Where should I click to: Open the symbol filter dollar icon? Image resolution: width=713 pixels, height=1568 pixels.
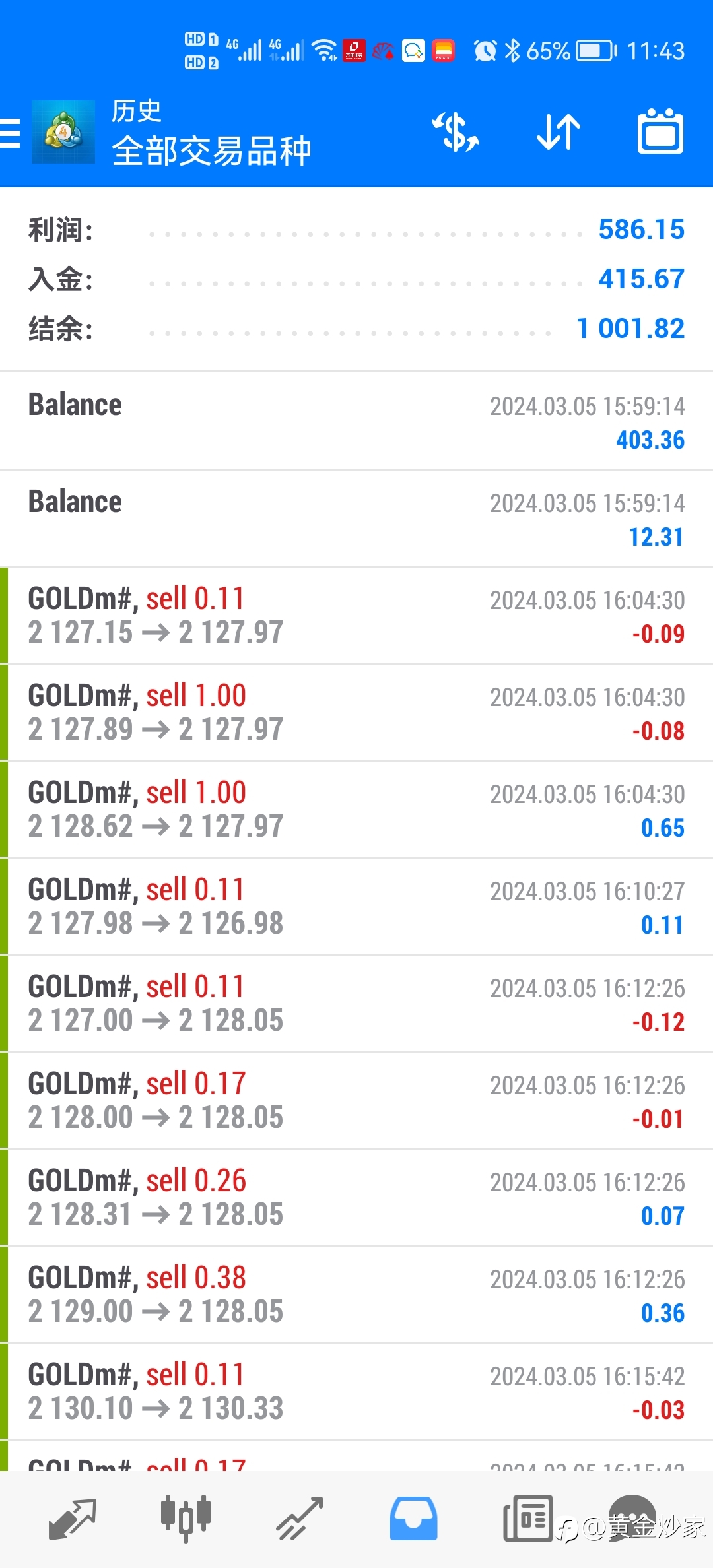pyautogui.click(x=456, y=132)
